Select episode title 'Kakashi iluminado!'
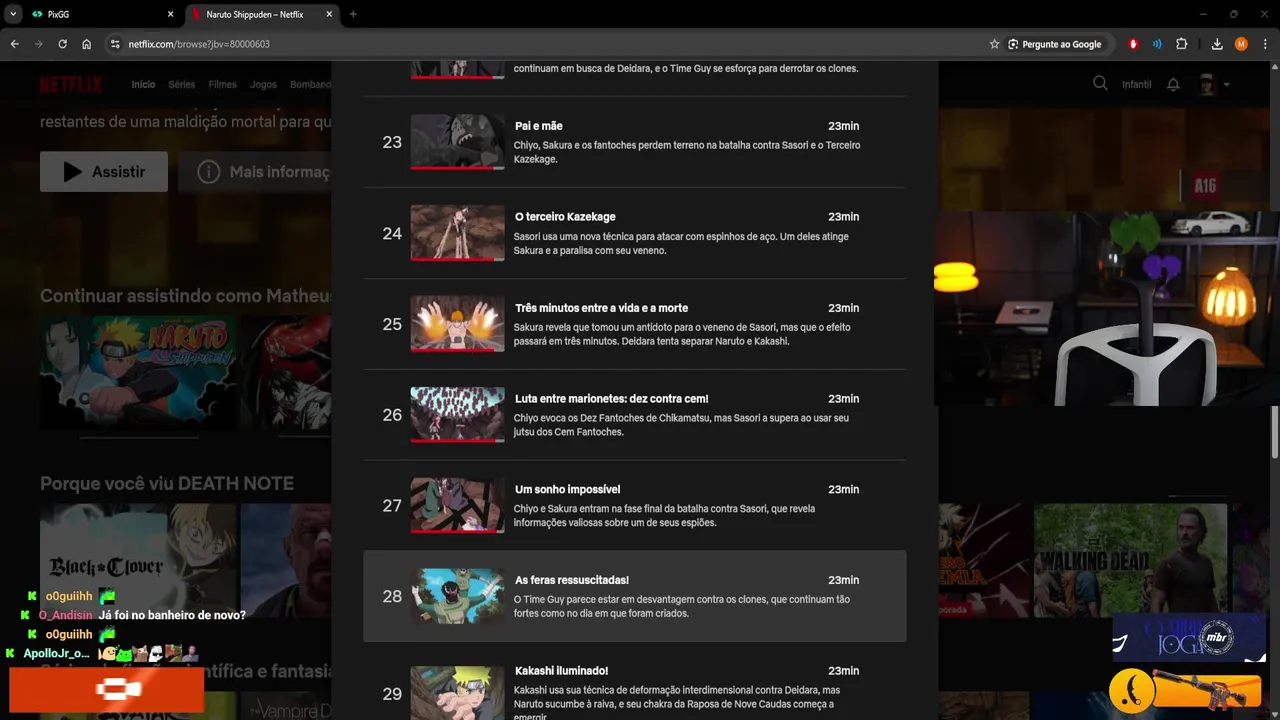The image size is (1280, 720). click(x=561, y=671)
